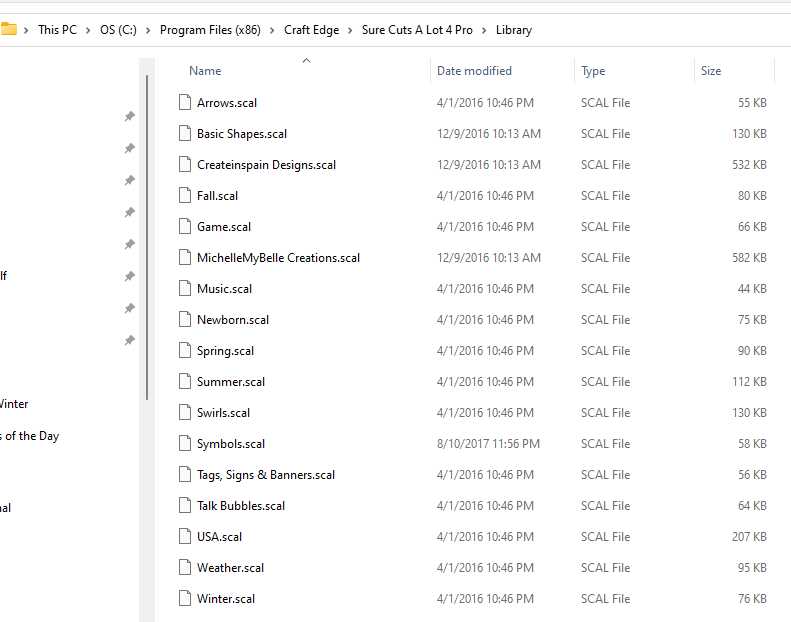Click the Spring.scal file icon
Image resolution: width=791 pixels, height=622 pixels.
pos(185,351)
